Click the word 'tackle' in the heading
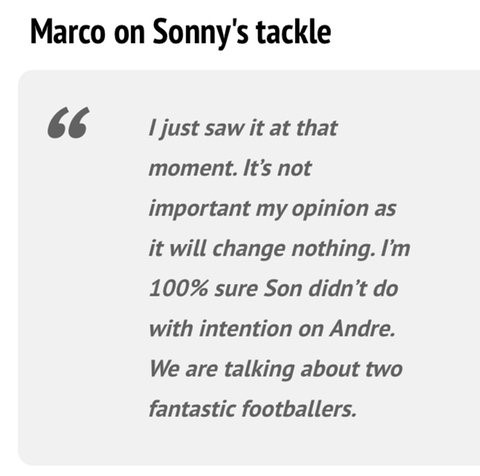The image size is (480, 476). click(x=294, y=32)
